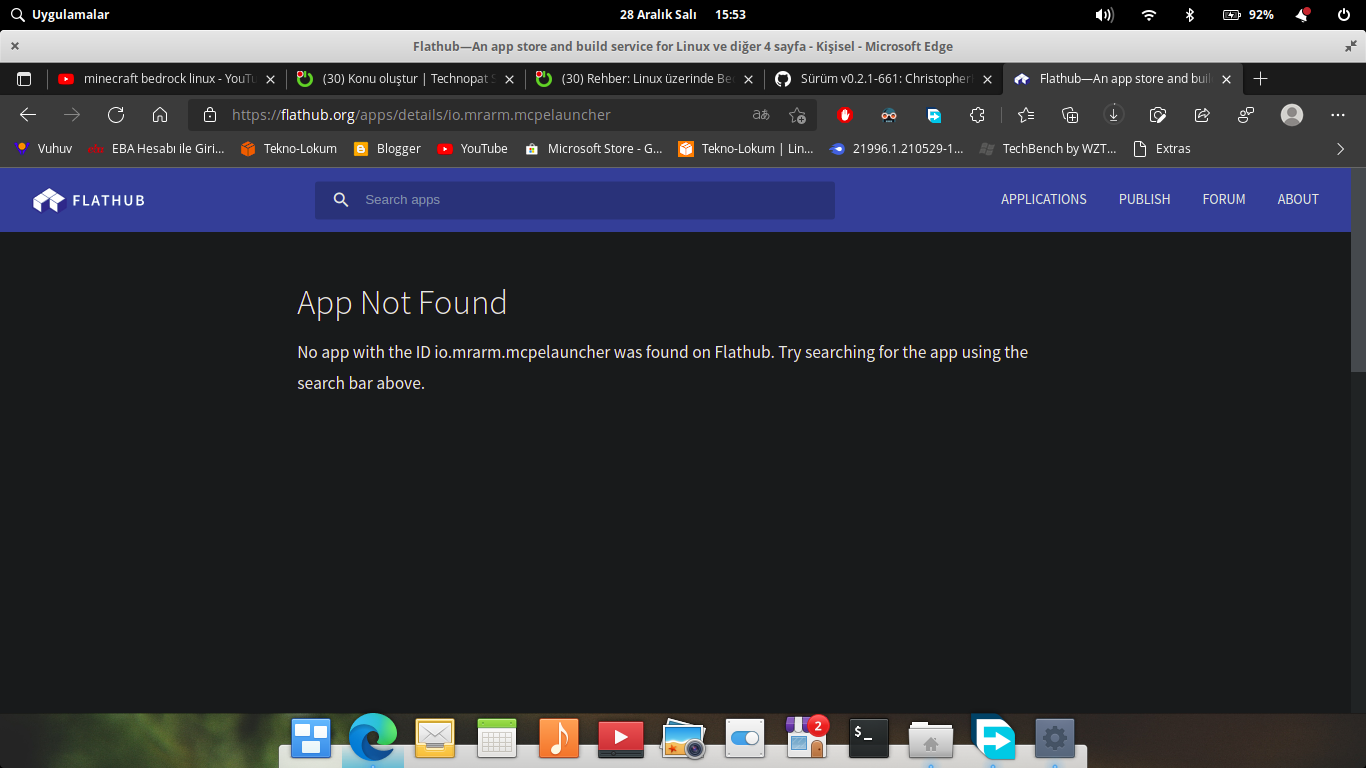Open the battery 92% indicator
This screenshot has height=768, width=1366.
[1248, 15]
